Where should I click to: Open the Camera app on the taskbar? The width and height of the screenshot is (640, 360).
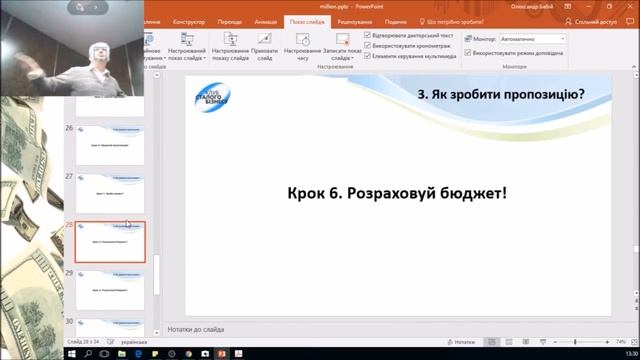pos(205,353)
